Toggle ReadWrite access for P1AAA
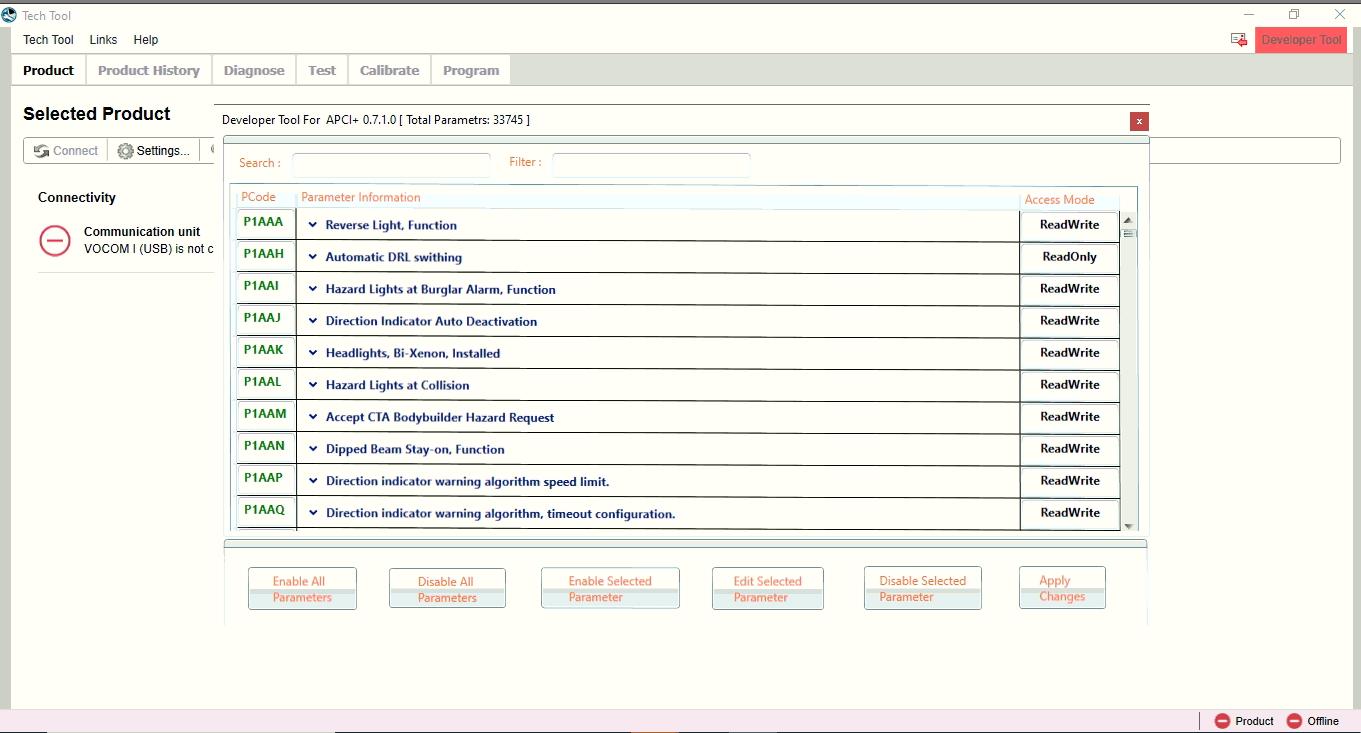This screenshot has height=733, width=1361. (x=1068, y=225)
